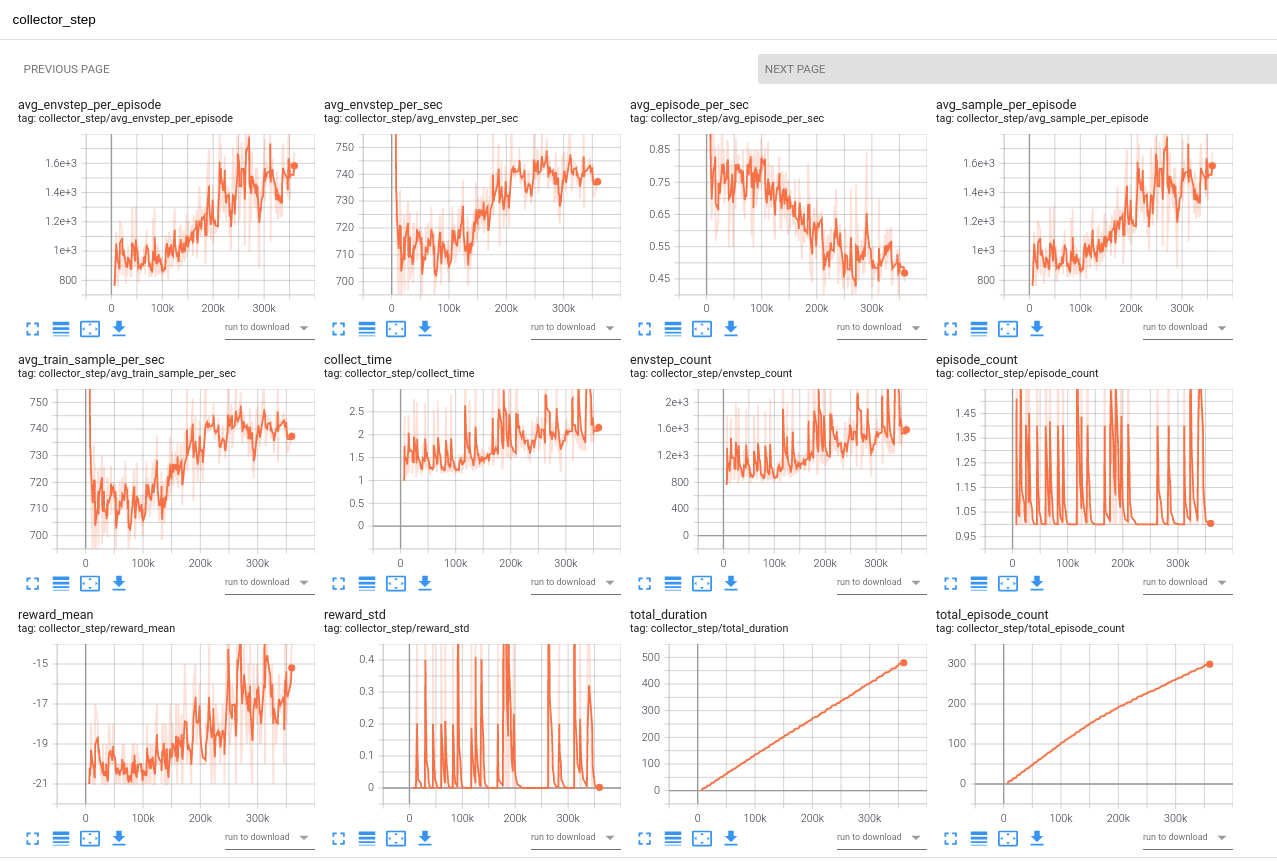
Task: Open run to download dropdown under reward_mean
Action: (270, 838)
